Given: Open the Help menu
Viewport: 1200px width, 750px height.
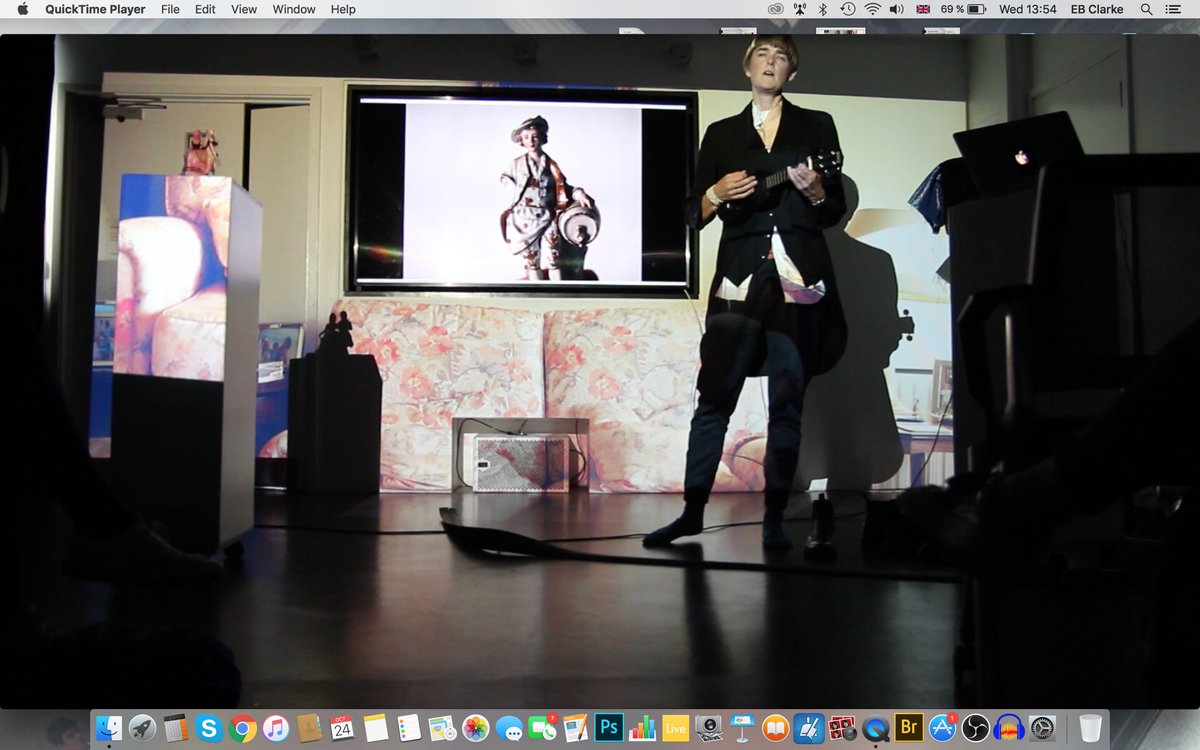Looking at the screenshot, I should (x=343, y=9).
